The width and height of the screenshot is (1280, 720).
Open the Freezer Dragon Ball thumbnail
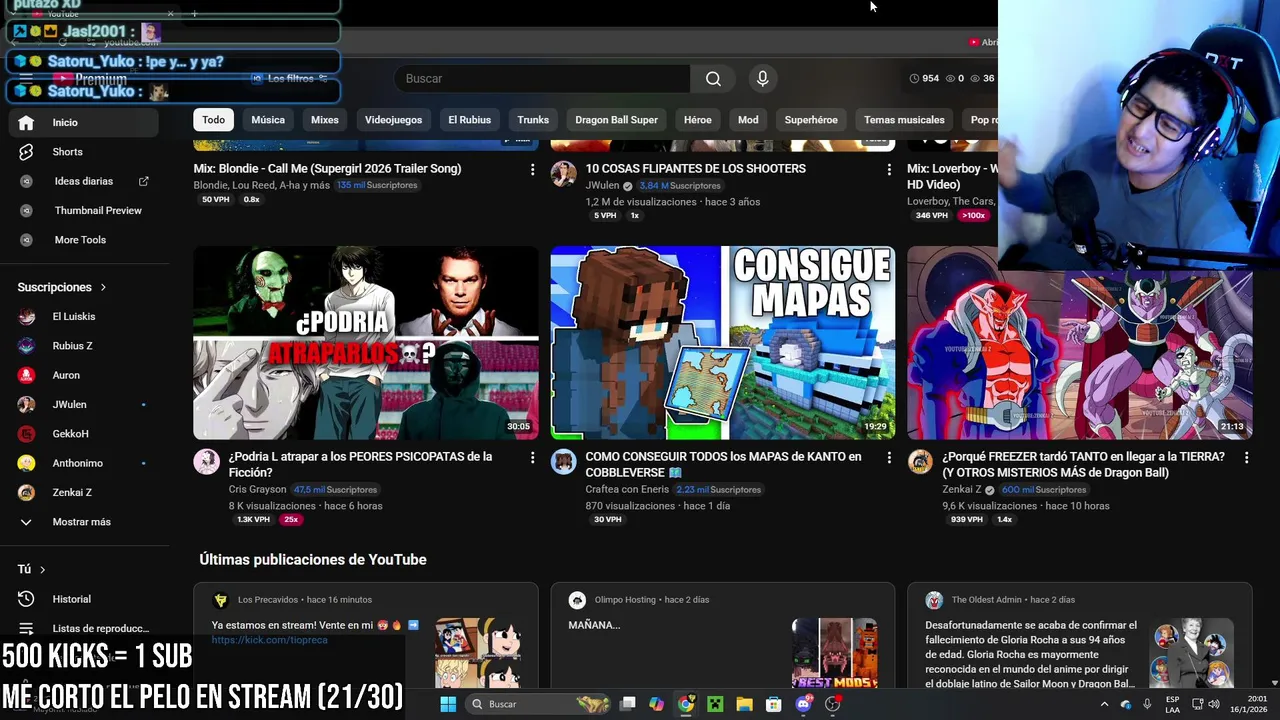pos(1080,343)
